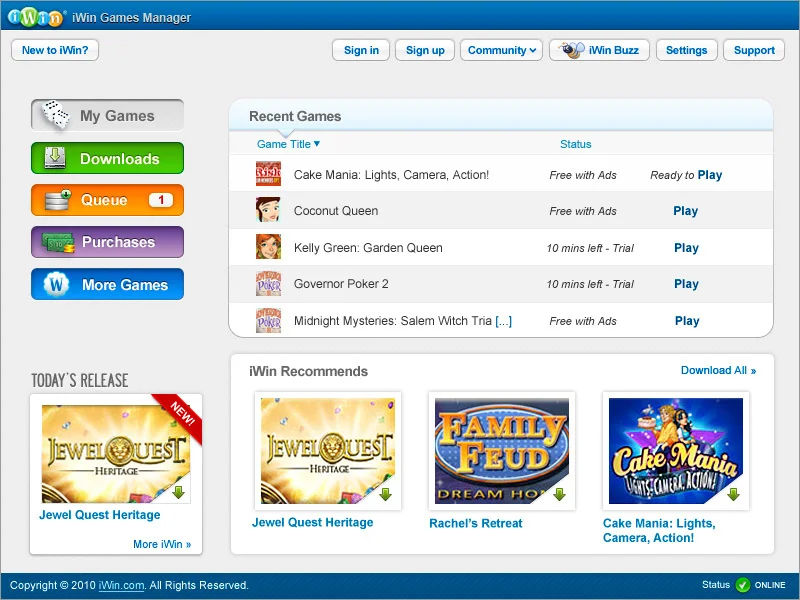Click the Coconut Queen title text
Screen dimensions: 800x600
(x=336, y=211)
